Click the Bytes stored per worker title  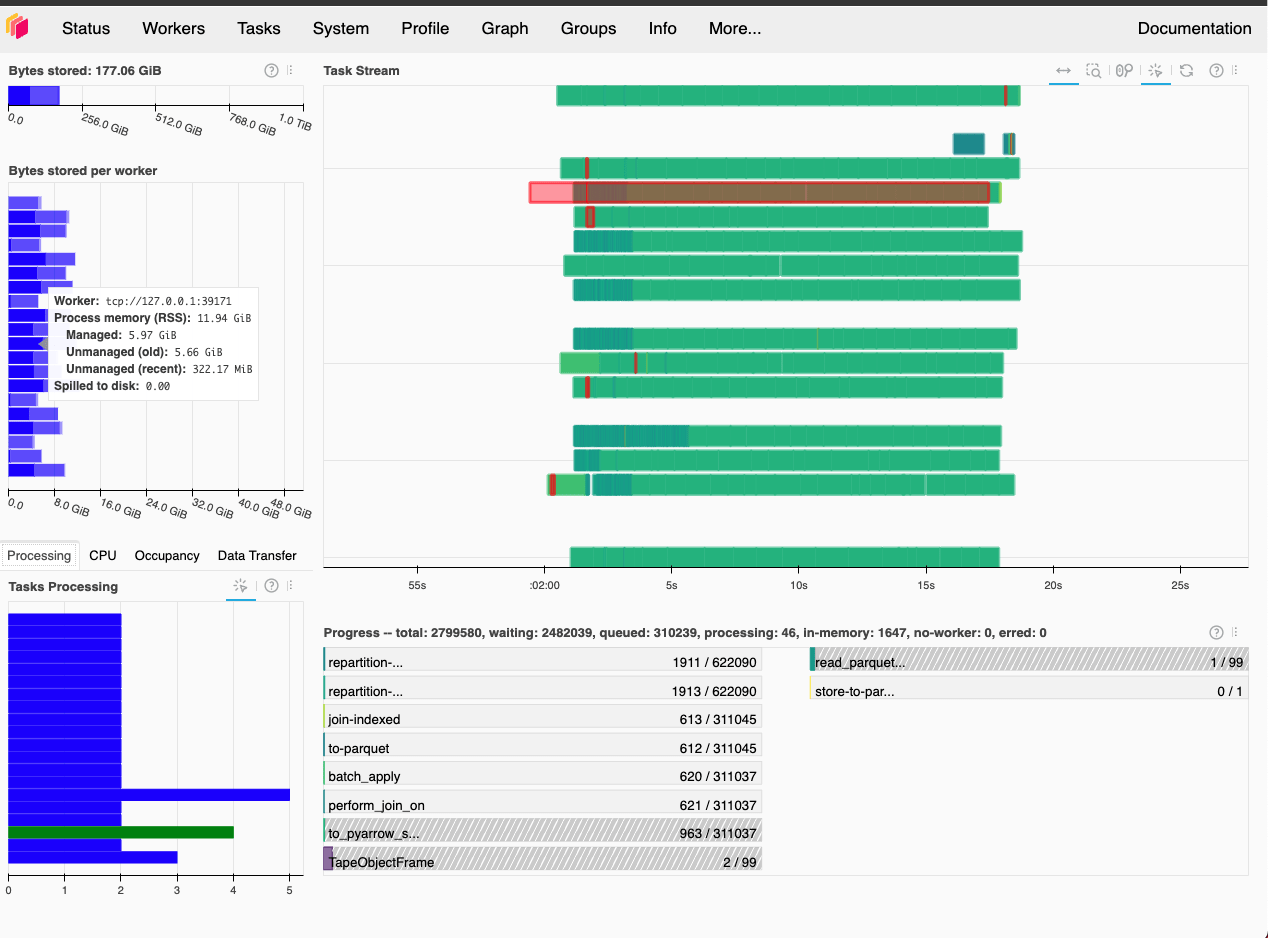[83, 171]
